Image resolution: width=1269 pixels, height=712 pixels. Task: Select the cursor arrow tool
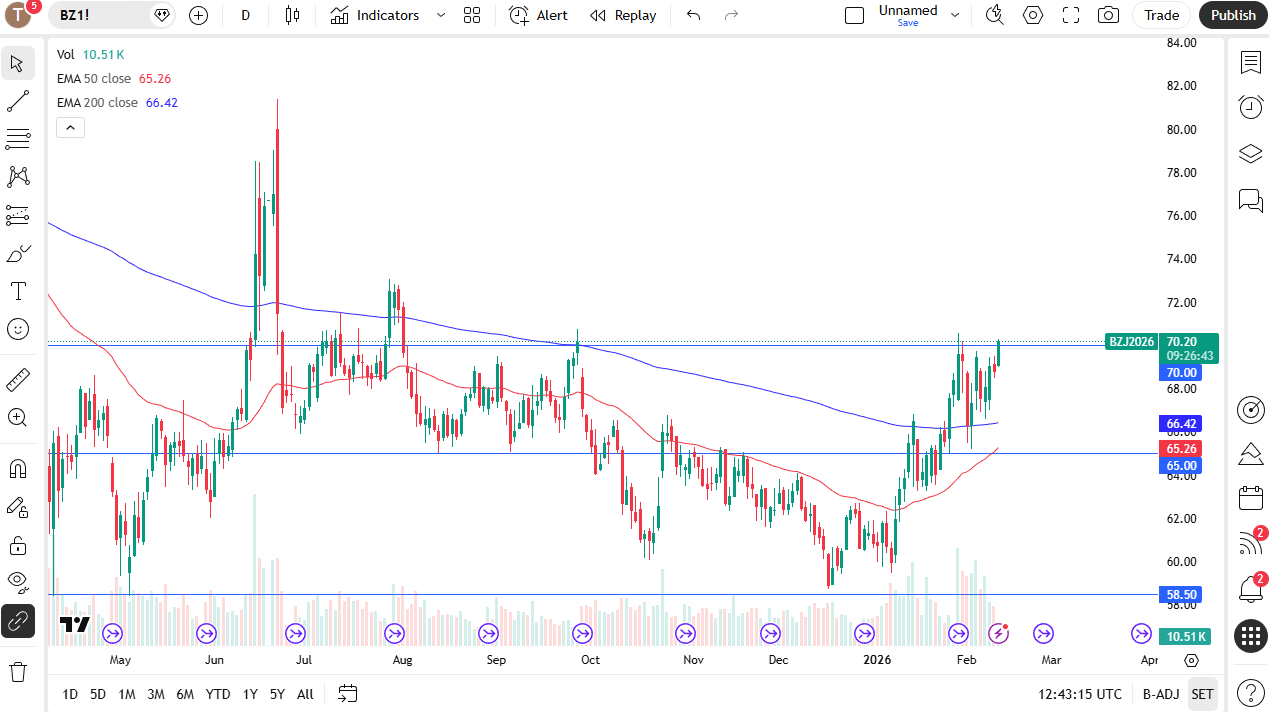coord(18,64)
